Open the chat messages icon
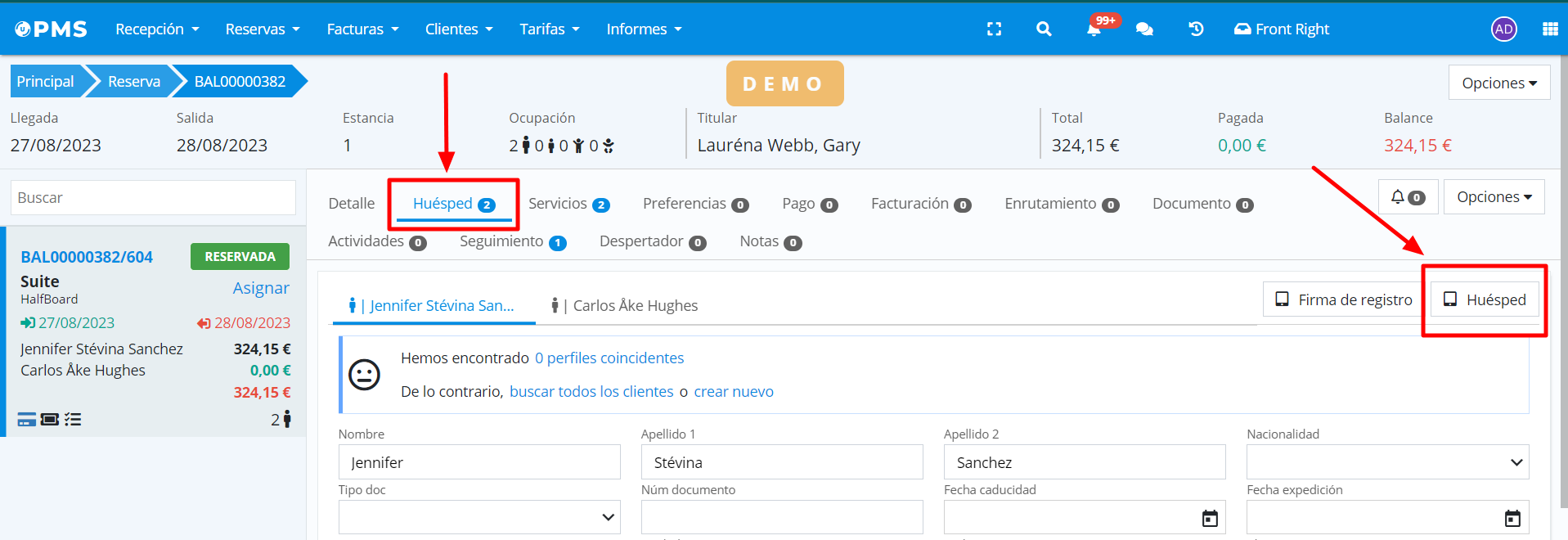 1144,29
